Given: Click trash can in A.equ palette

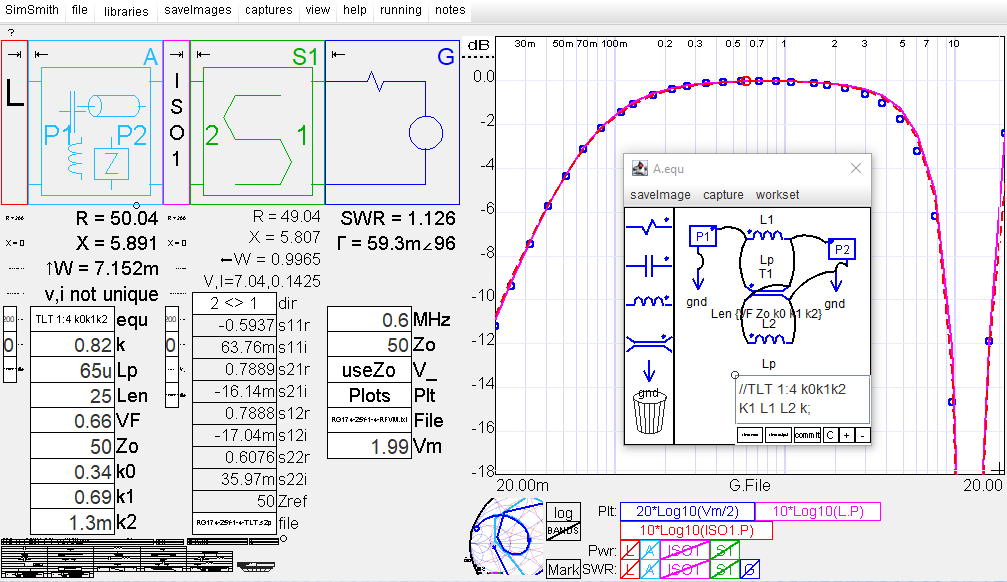Looking at the screenshot, I should coord(649,412).
